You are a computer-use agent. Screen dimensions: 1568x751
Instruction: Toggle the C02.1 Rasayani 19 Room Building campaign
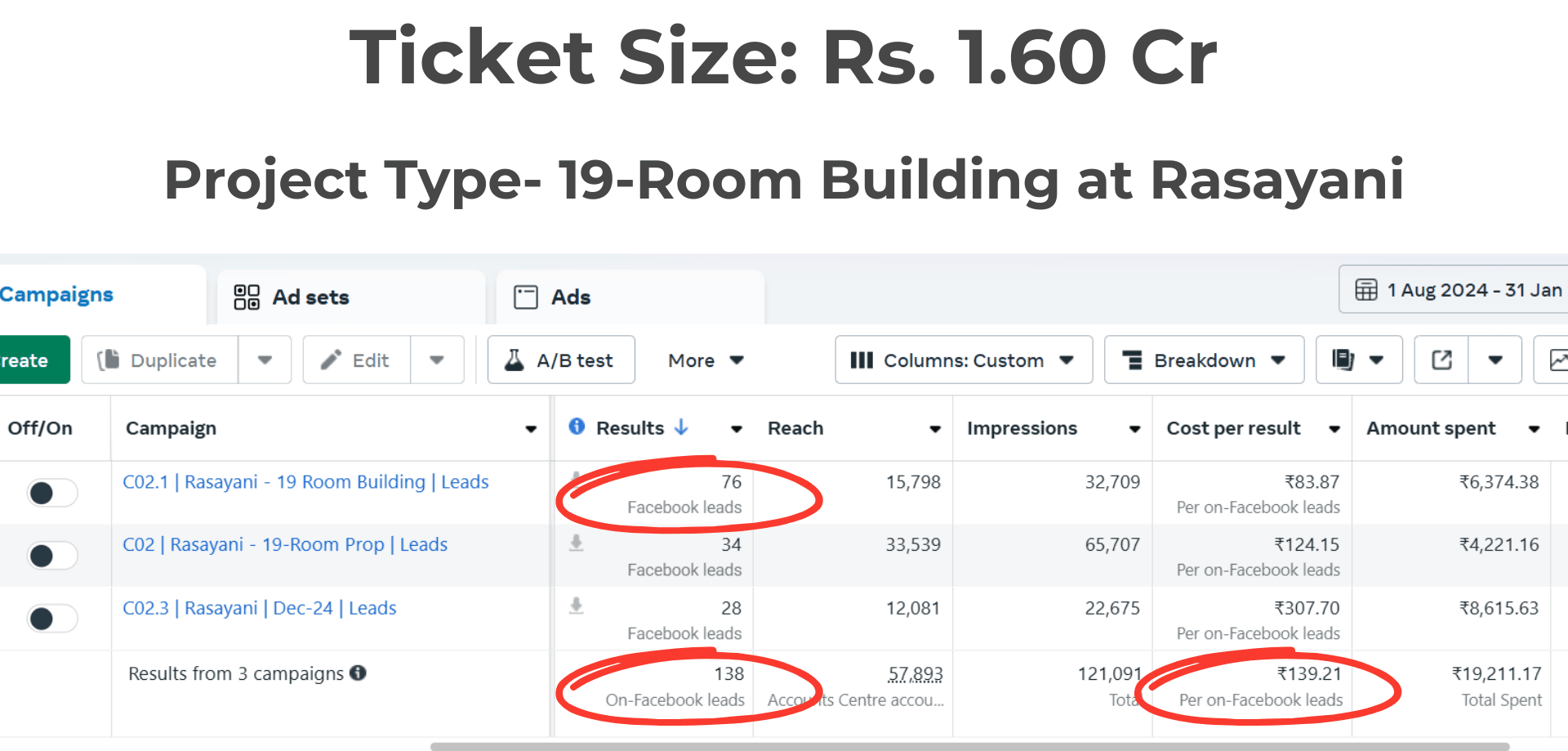52,493
